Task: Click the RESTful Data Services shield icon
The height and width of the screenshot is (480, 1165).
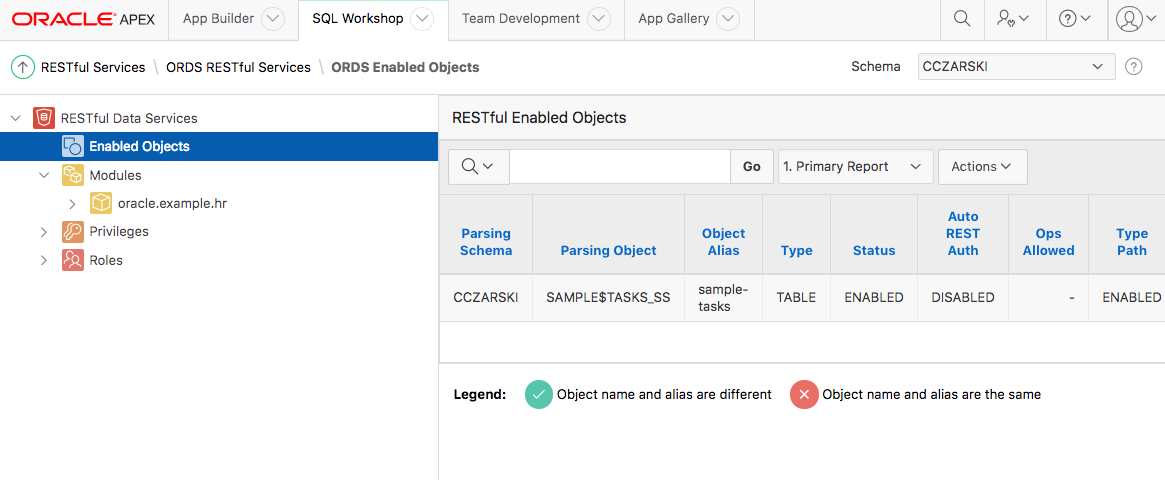Action: pyautogui.click(x=44, y=118)
